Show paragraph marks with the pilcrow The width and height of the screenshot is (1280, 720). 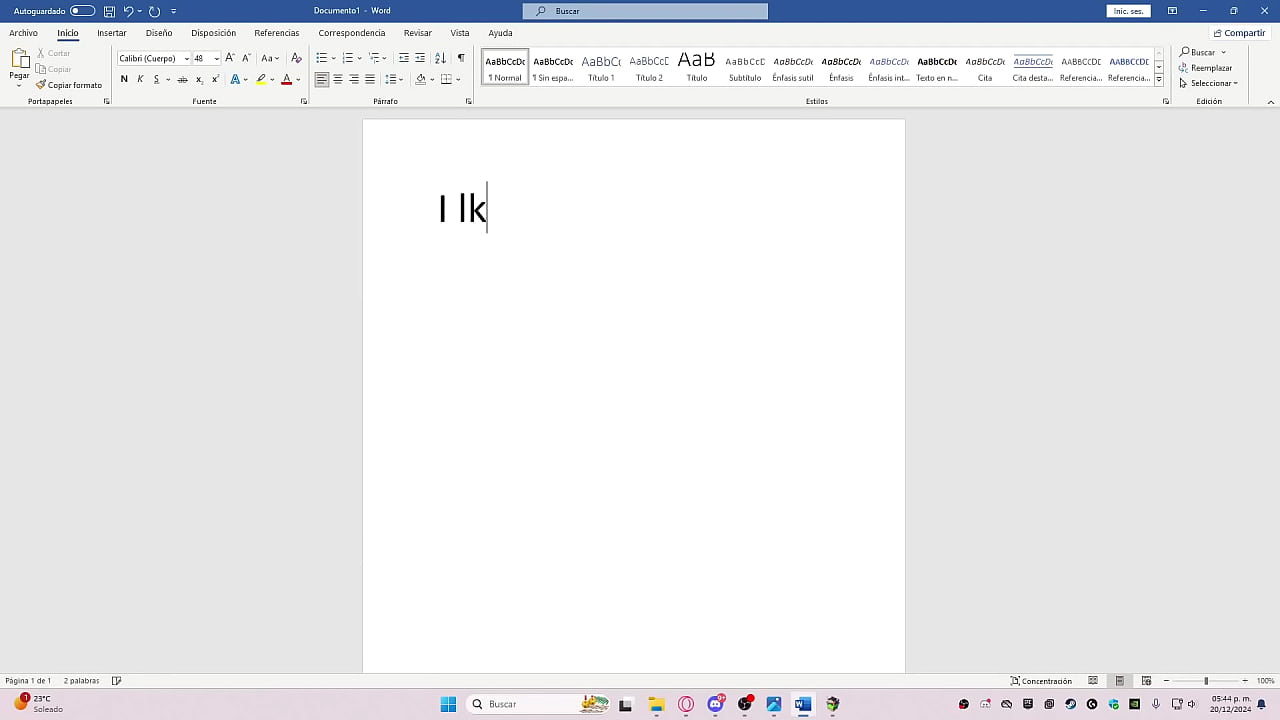(x=461, y=58)
